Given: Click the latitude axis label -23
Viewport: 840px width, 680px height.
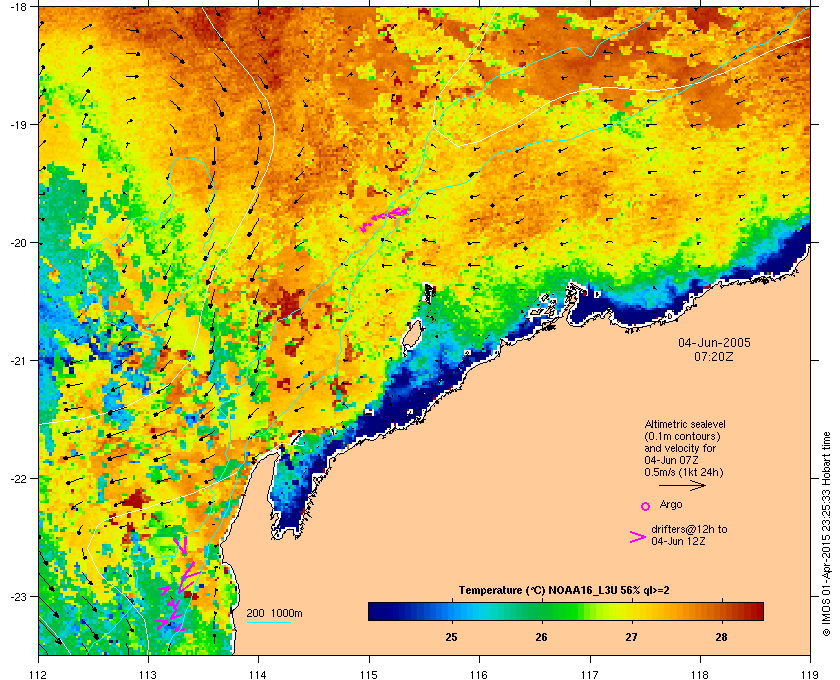Looking at the screenshot, I should (x=18, y=596).
